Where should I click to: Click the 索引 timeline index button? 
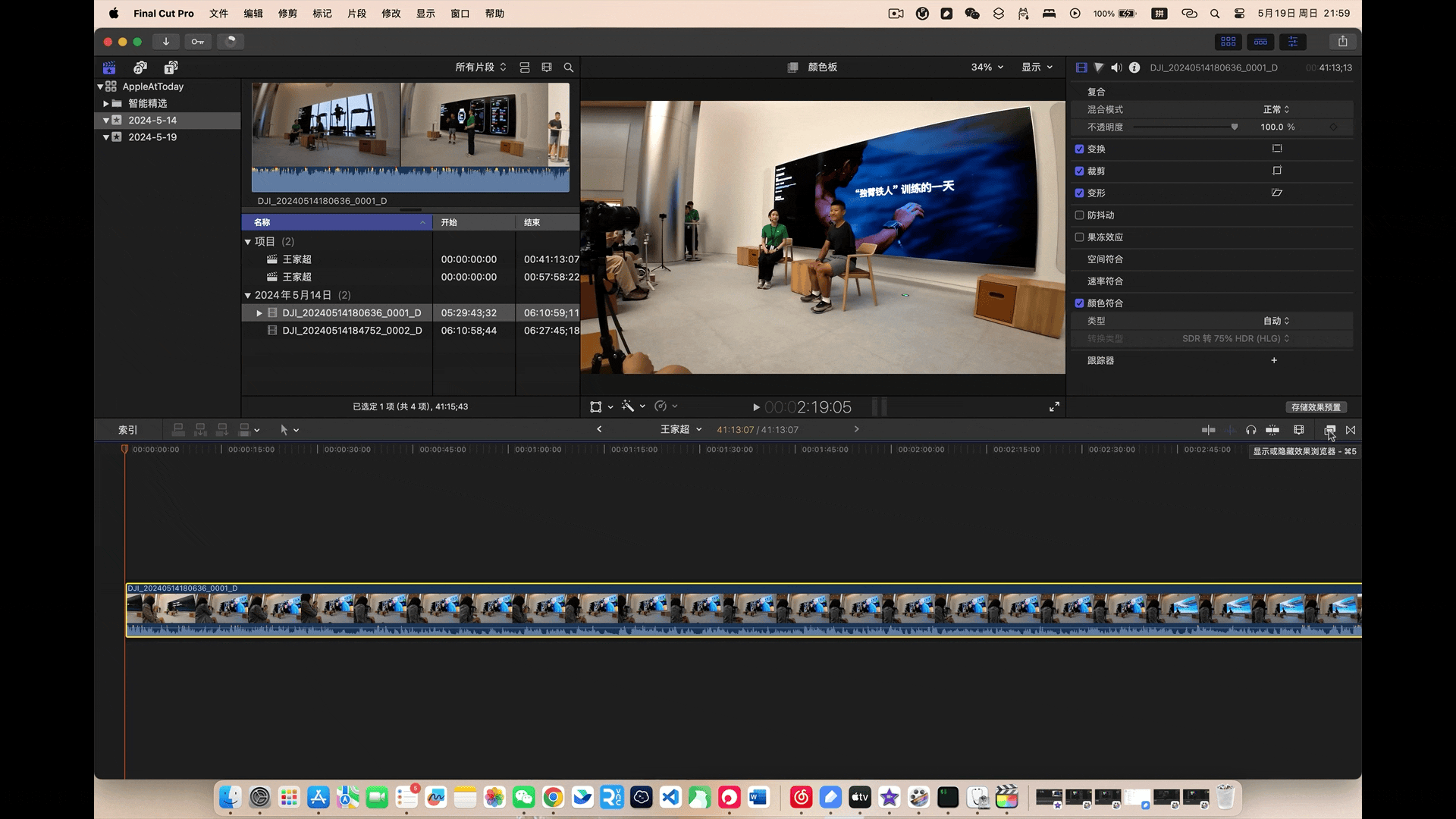(x=127, y=430)
